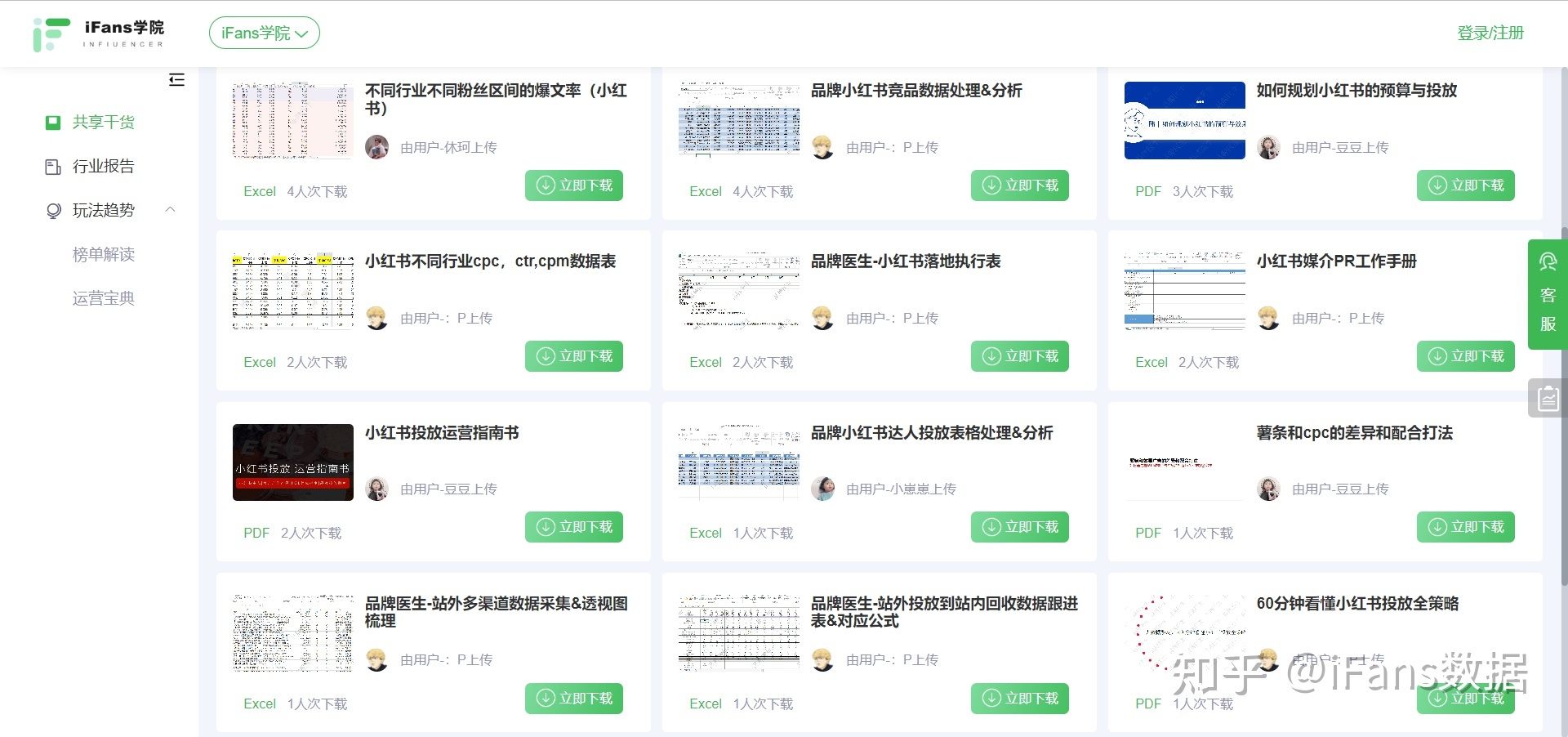Open the iFans学院 dropdown in the header
The height and width of the screenshot is (737, 1568).
pos(264,33)
